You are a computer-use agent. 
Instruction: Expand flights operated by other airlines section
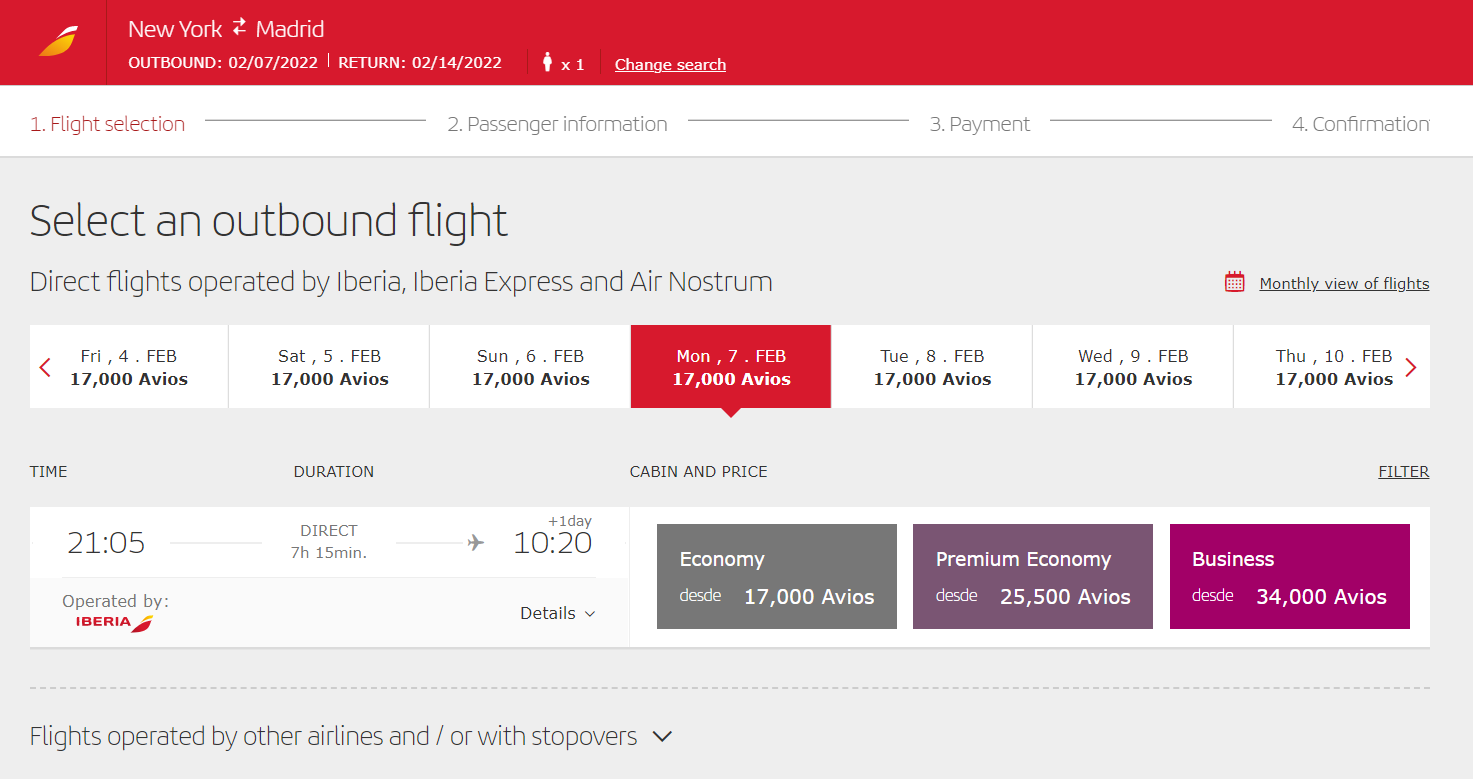[351, 737]
